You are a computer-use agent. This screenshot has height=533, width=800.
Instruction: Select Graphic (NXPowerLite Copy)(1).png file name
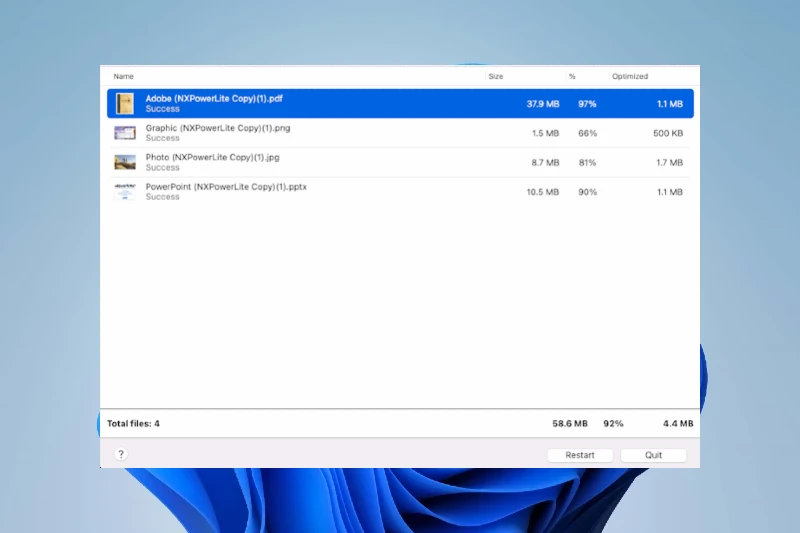(x=218, y=128)
